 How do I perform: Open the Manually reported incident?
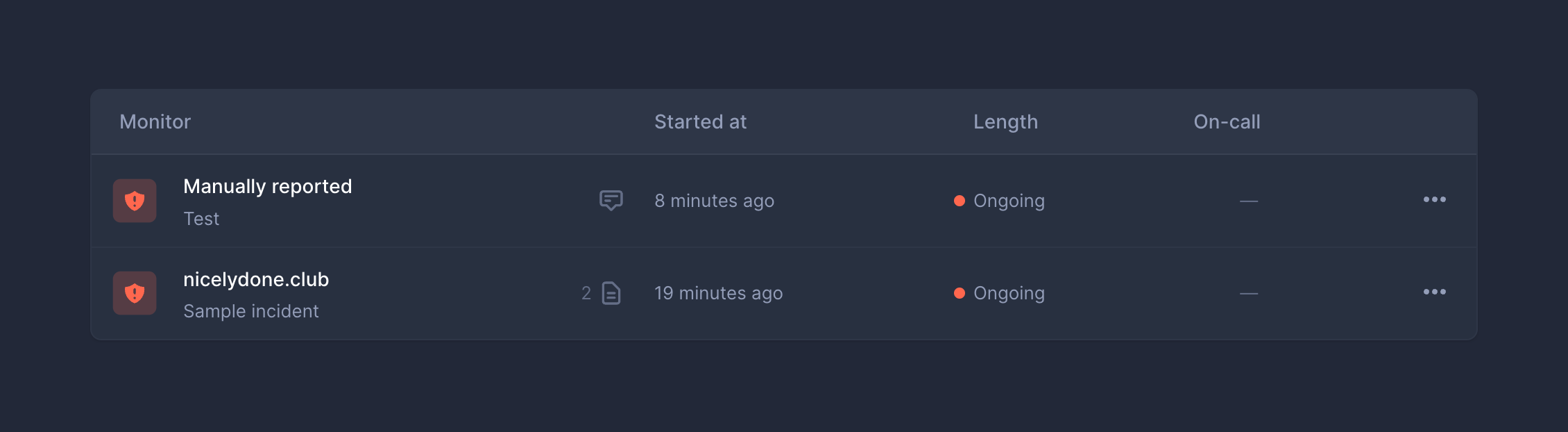267,186
